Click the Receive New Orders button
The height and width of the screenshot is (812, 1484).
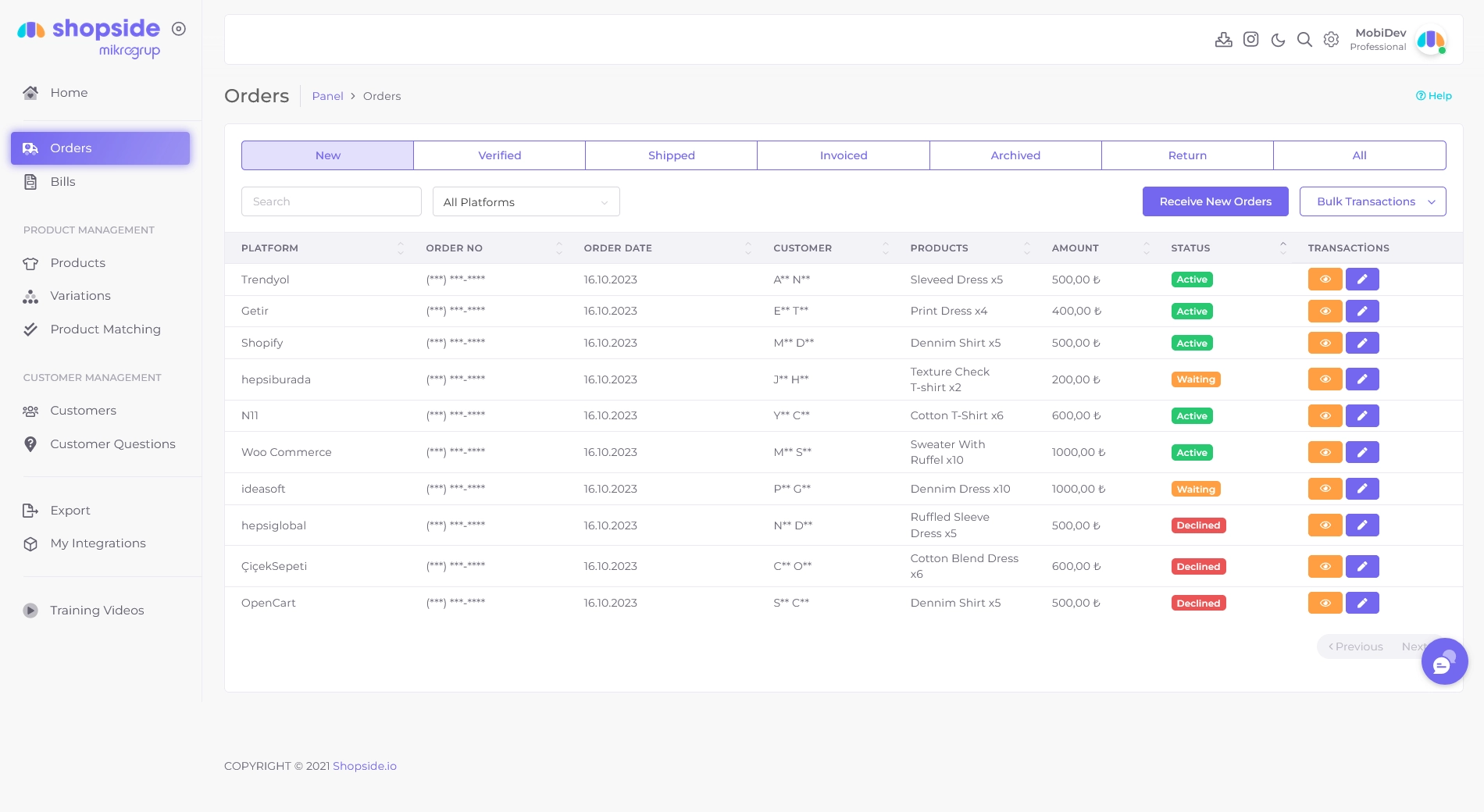tap(1215, 201)
